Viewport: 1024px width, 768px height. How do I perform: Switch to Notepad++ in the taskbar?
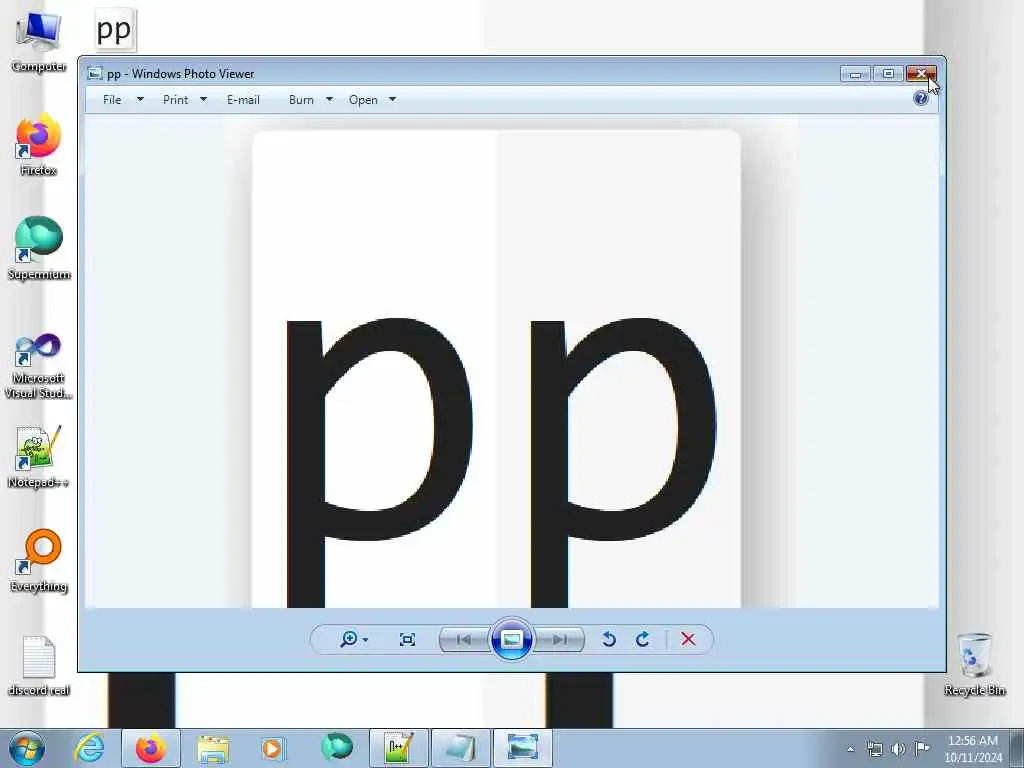[398, 748]
